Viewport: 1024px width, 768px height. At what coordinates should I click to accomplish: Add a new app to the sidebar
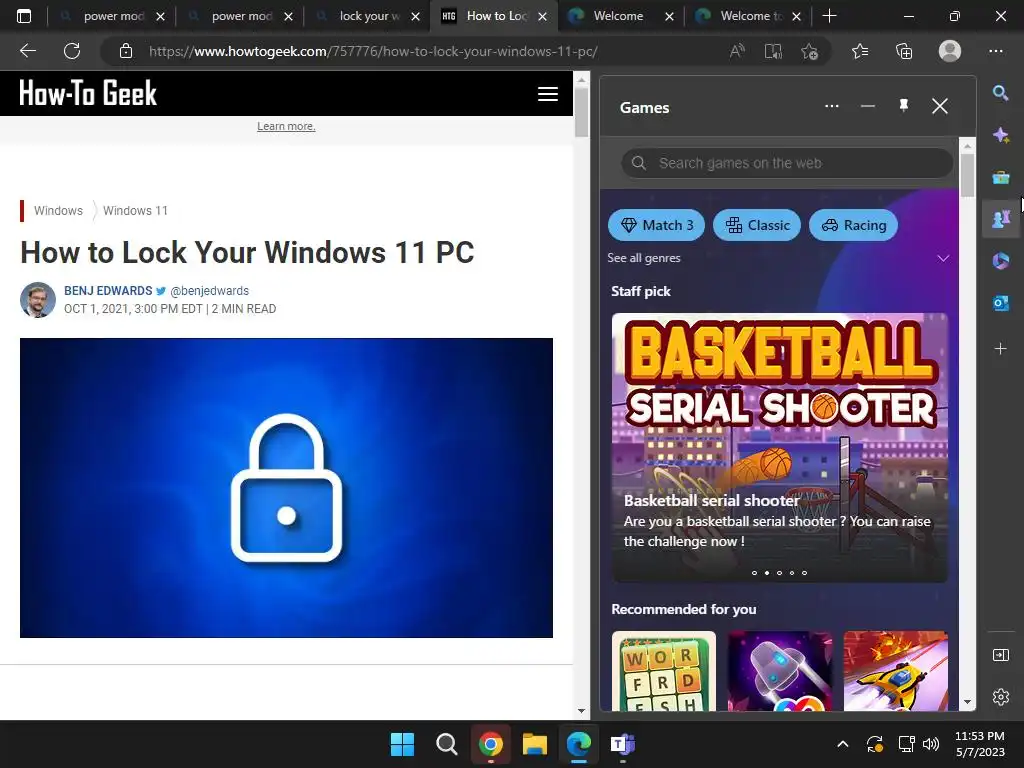pos(1000,349)
